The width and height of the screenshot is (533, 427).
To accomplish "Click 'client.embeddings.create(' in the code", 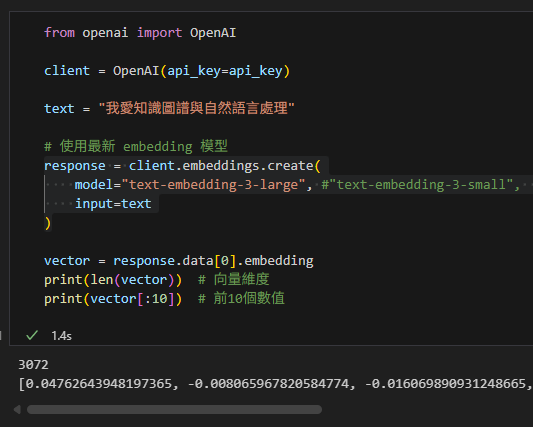I will coord(224,166).
